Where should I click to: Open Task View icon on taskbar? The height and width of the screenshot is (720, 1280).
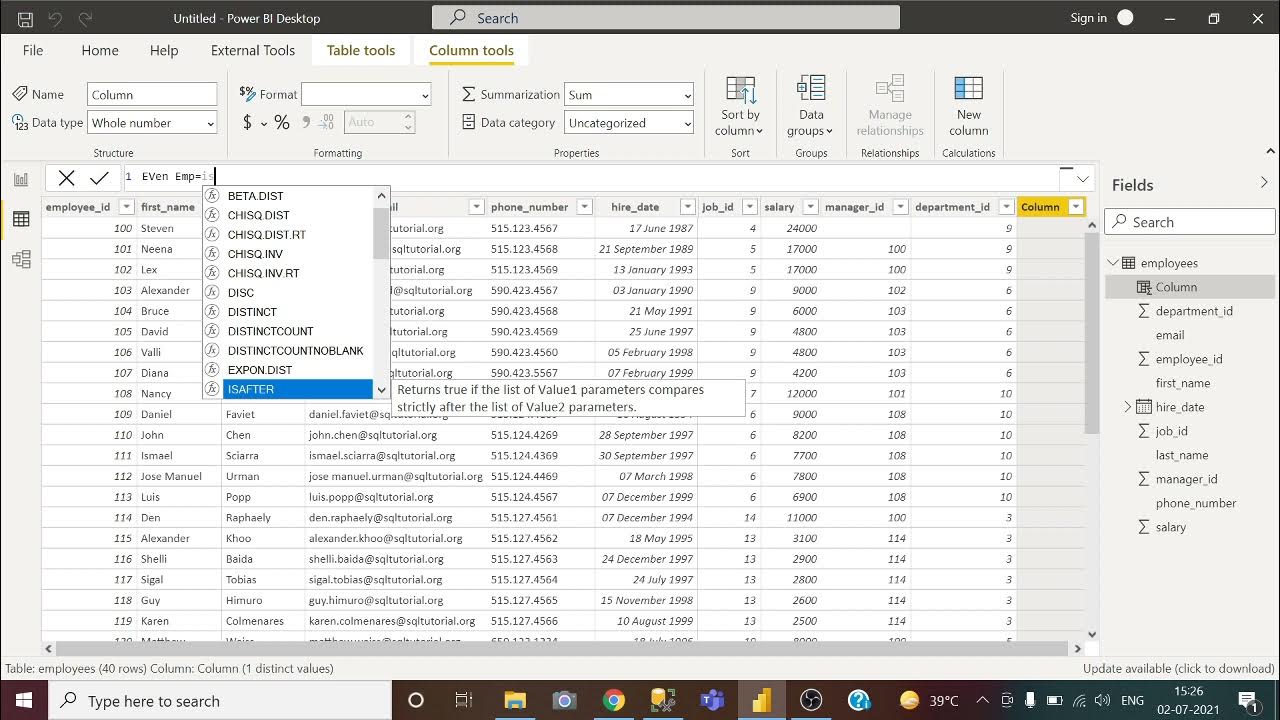464,700
